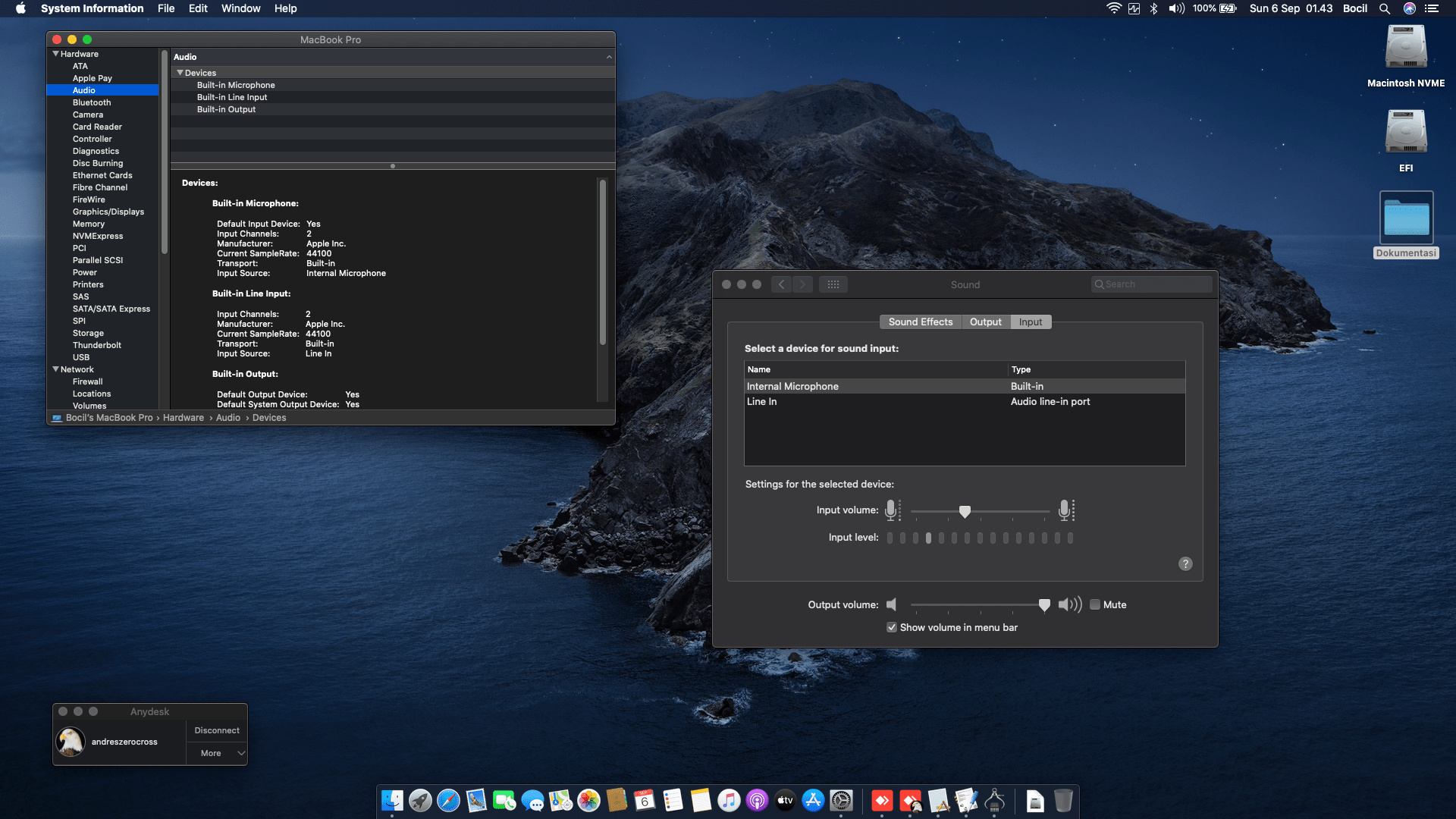The height and width of the screenshot is (819, 1456).
Task: Click Bluetooth icon in menu bar
Action: (1153, 8)
